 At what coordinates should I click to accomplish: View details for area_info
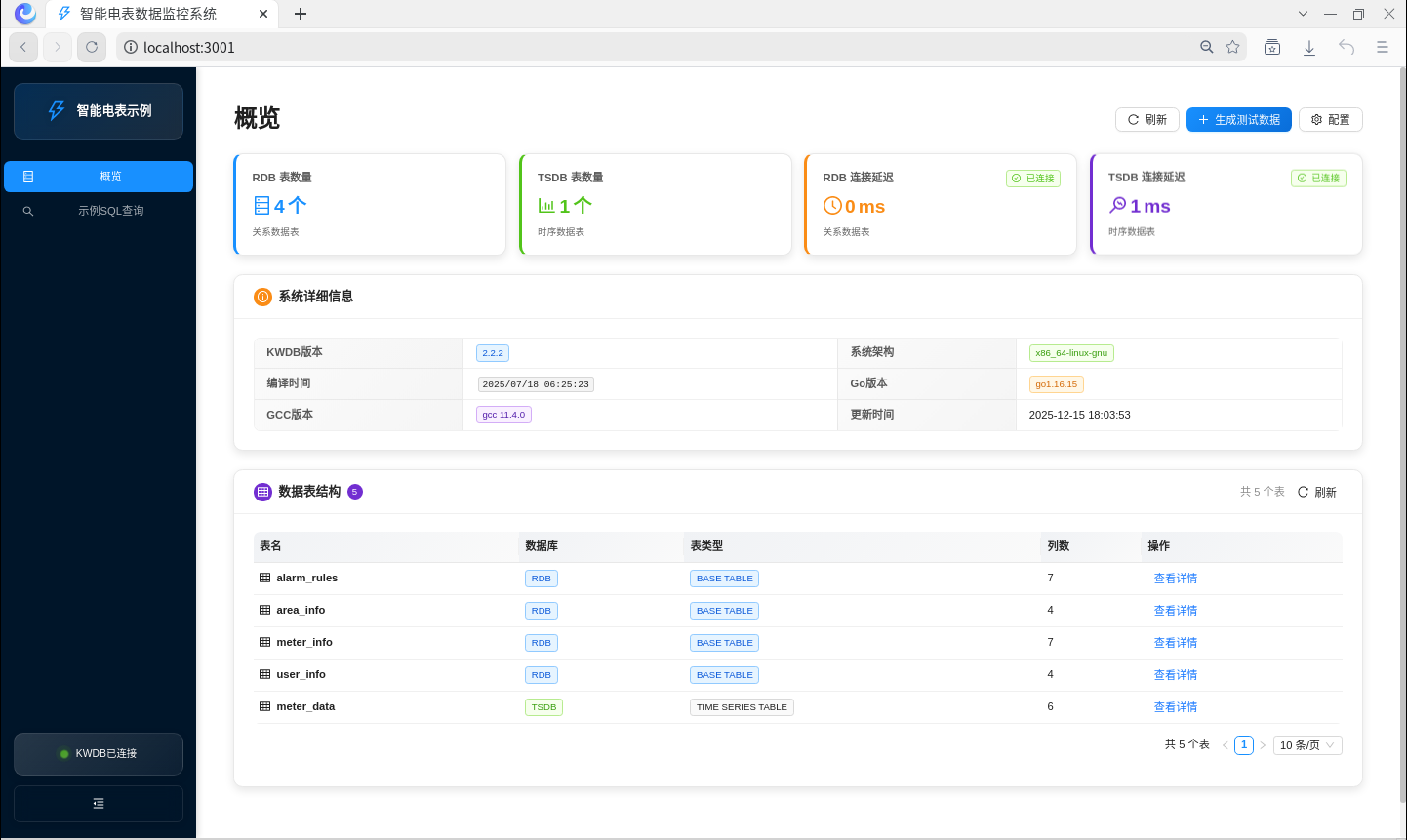1175,611
